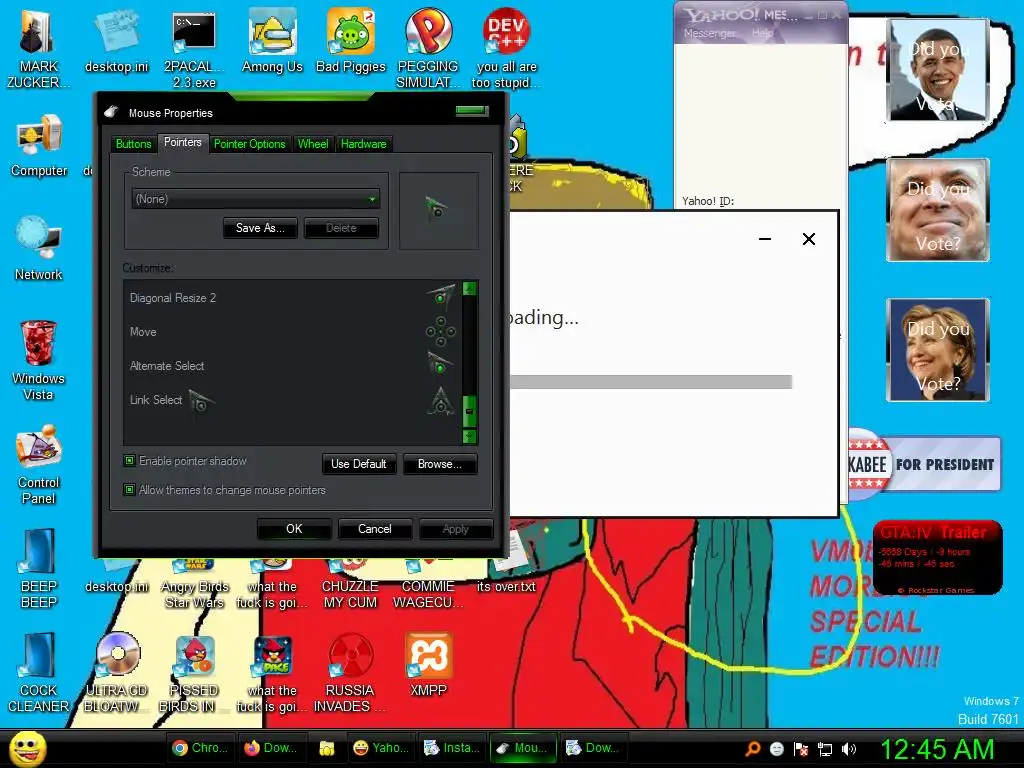
Task: Click the 'For President' banner gadget
Action: pyautogui.click(x=924, y=464)
